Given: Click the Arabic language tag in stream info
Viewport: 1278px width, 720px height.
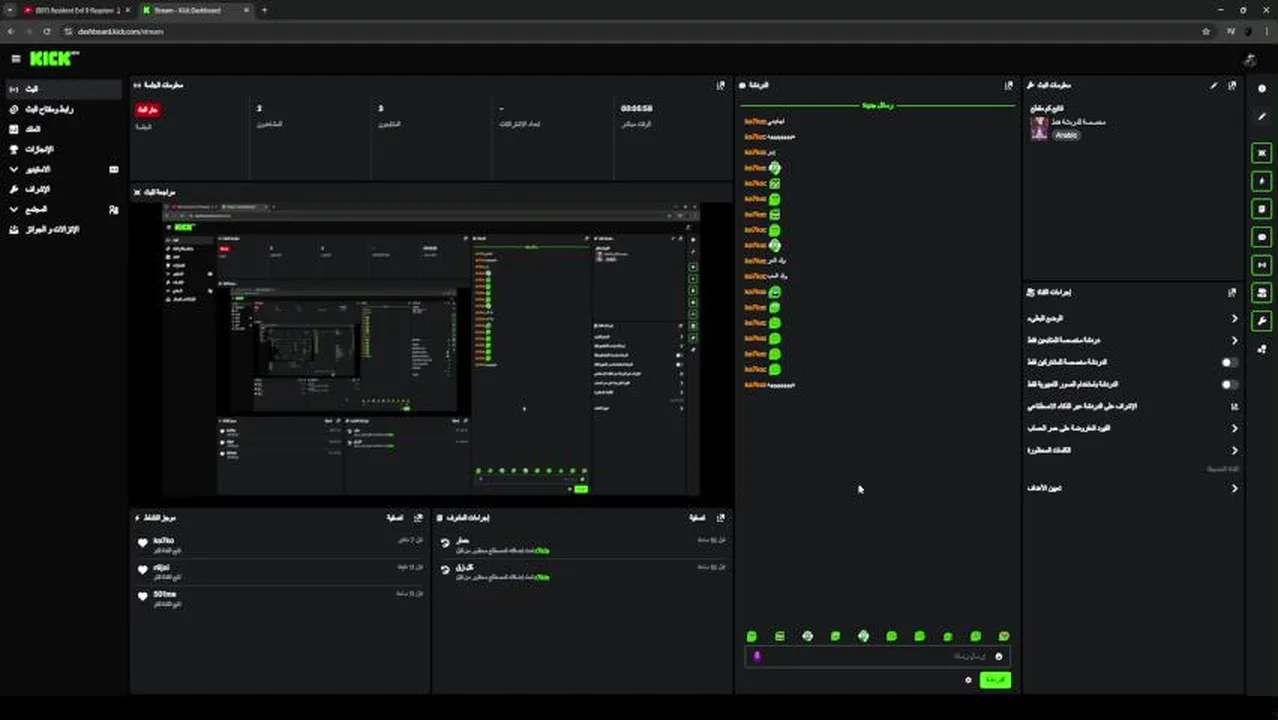Looking at the screenshot, I should [x=1066, y=135].
